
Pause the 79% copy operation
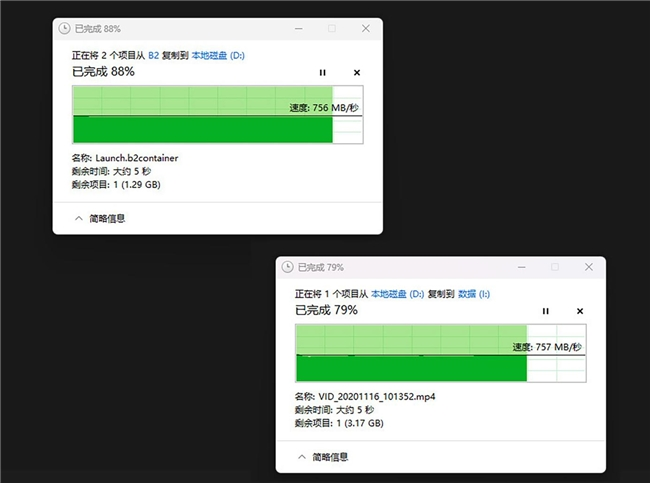[546, 311]
